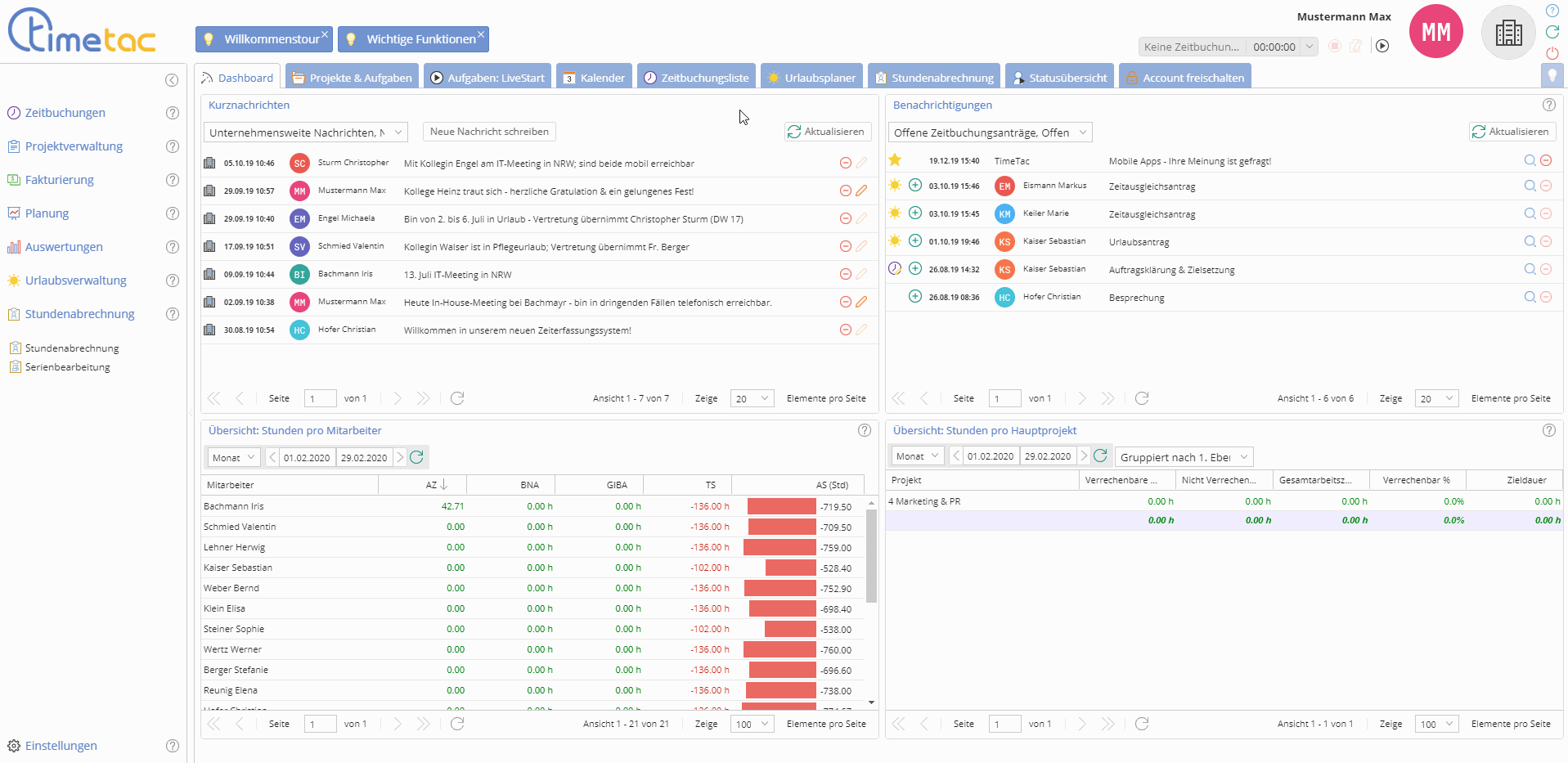Refresh the Stunden pro Mitarbeiter date range
Image resolution: width=1568 pixels, height=763 pixels.
(417, 457)
